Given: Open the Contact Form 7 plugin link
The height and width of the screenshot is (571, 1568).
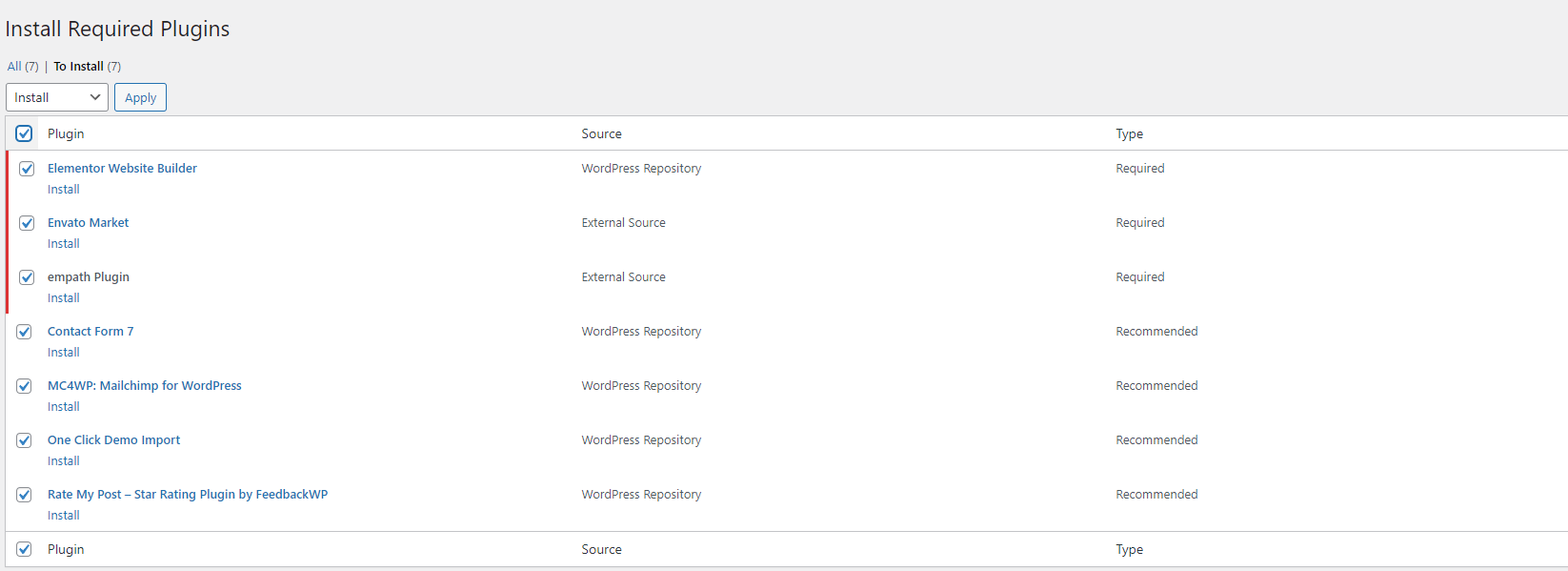Looking at the screenshot, I should coord(90,332).
